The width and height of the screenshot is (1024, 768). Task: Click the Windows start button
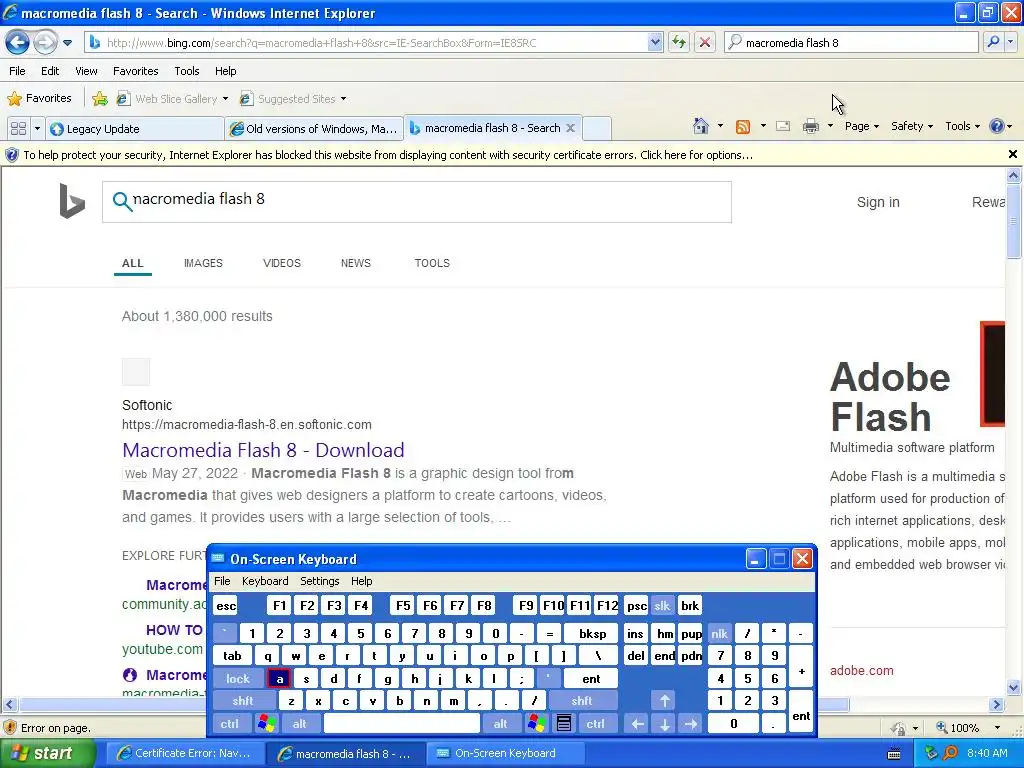tap(47, 753)
